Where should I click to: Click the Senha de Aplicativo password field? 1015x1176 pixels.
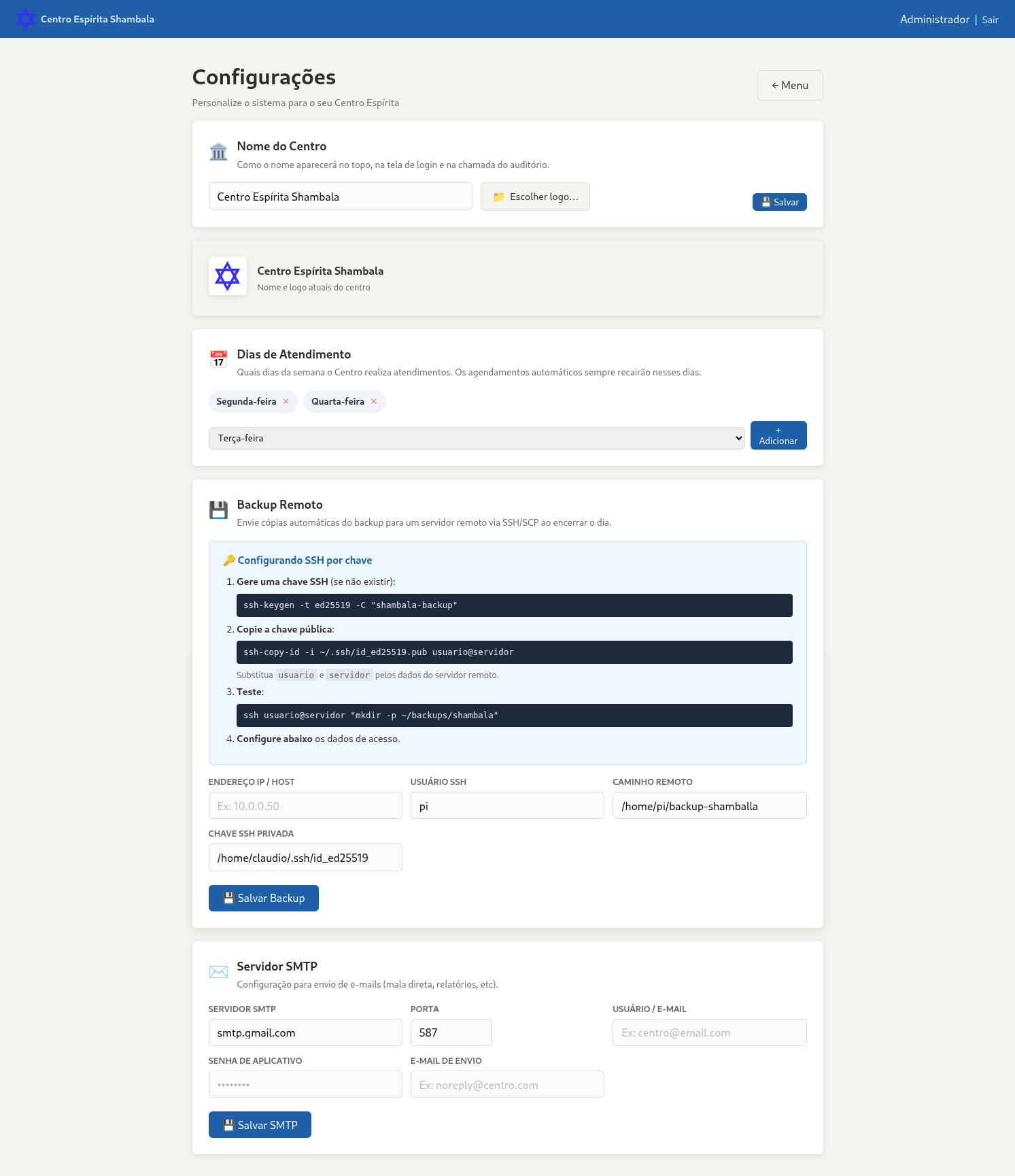305,1085
